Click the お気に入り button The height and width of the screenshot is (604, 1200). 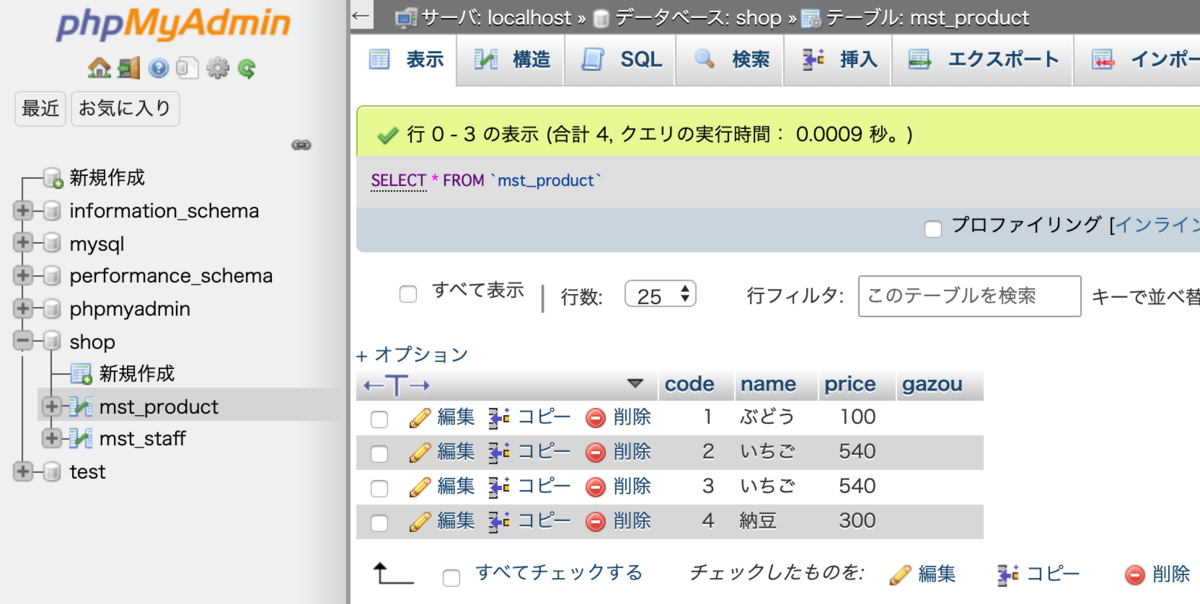click(x=125, y=108)
